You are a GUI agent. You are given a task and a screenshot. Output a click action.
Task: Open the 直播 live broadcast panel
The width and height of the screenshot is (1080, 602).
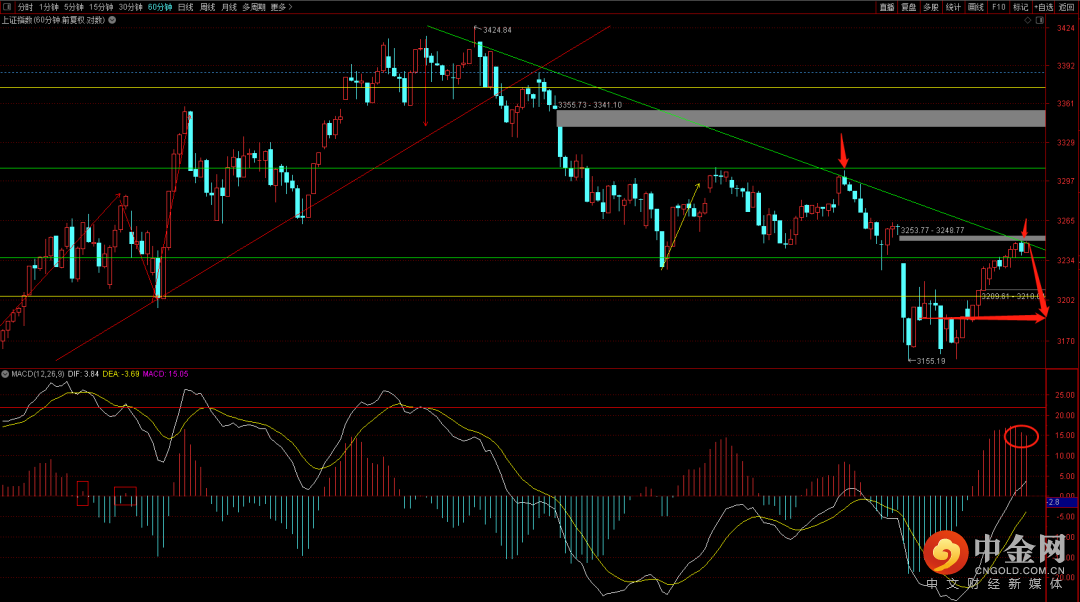point(887,7)
